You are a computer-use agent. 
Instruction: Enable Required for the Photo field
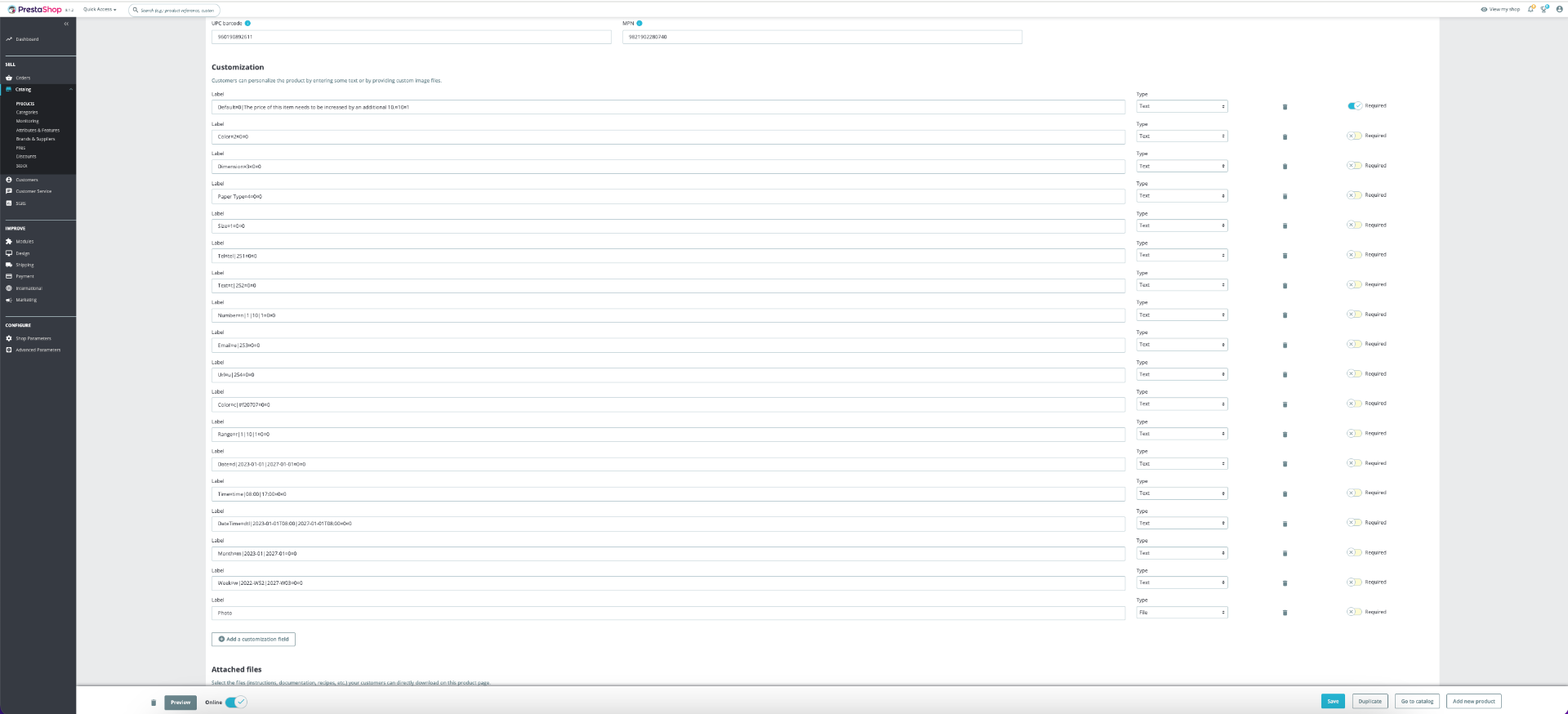[1354, 612]
